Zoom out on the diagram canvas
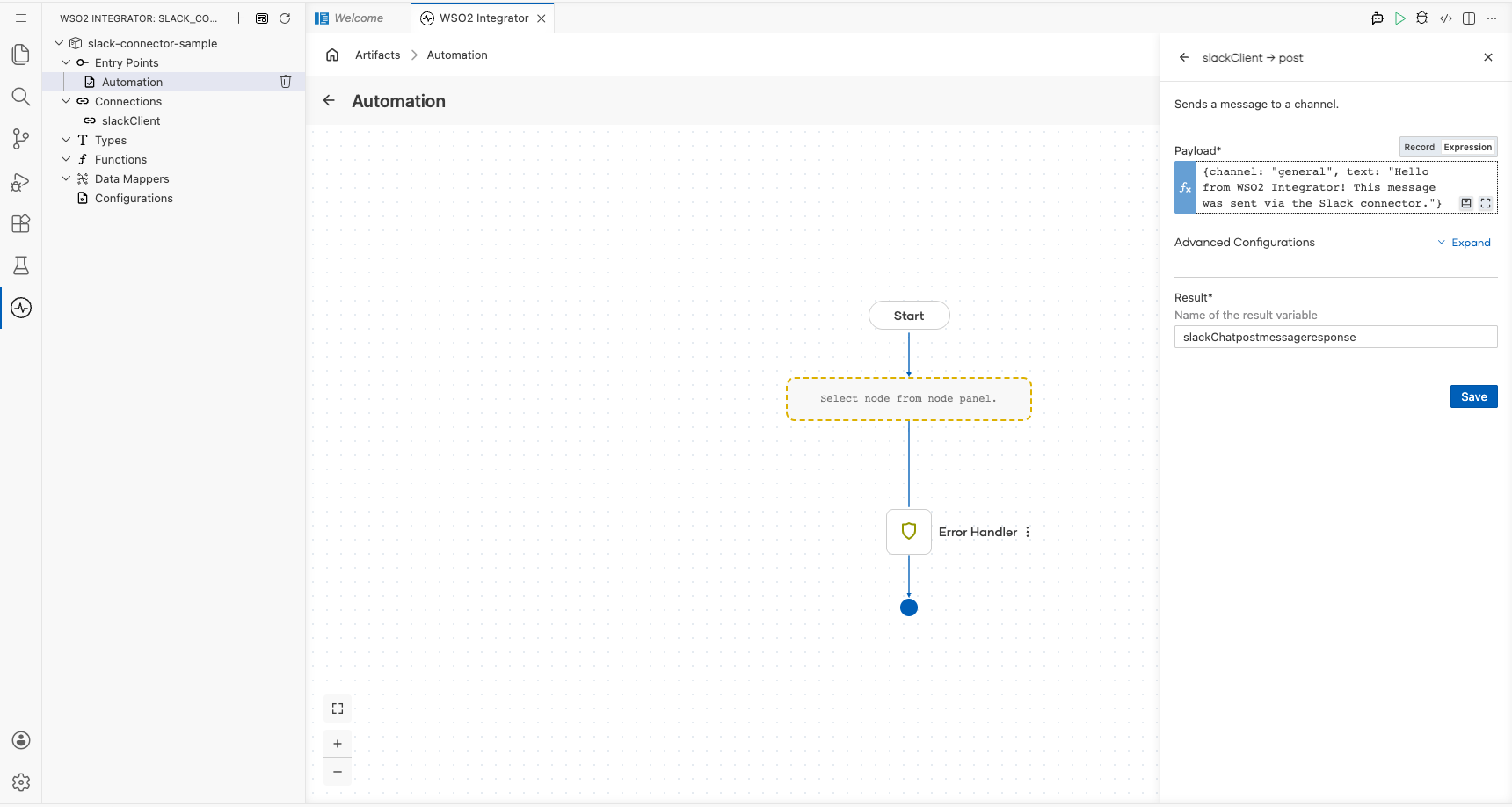1512x807 pixels. [338, 772]
